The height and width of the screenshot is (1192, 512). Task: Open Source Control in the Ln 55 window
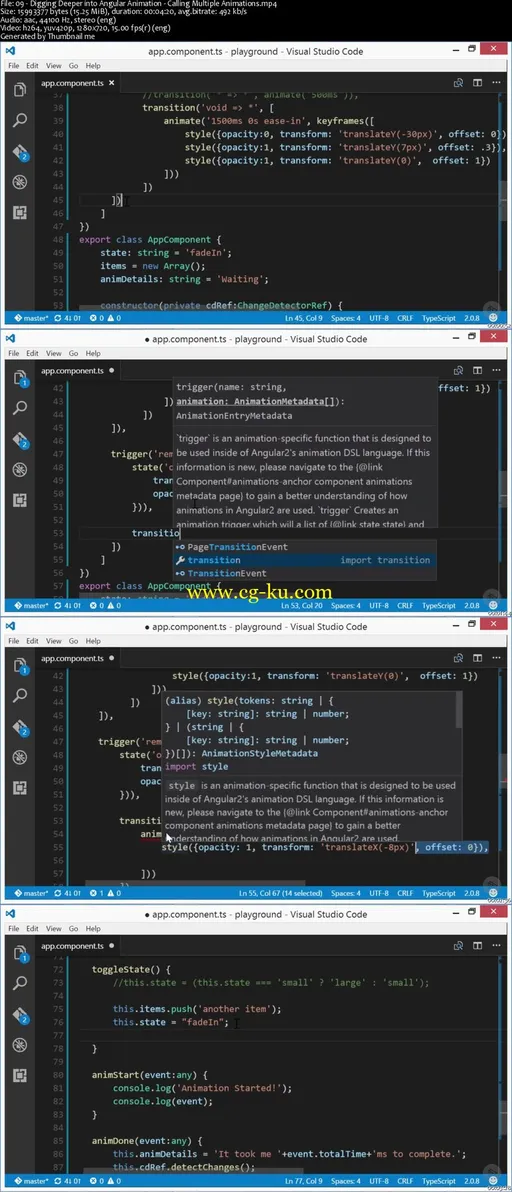pos(20,726)
